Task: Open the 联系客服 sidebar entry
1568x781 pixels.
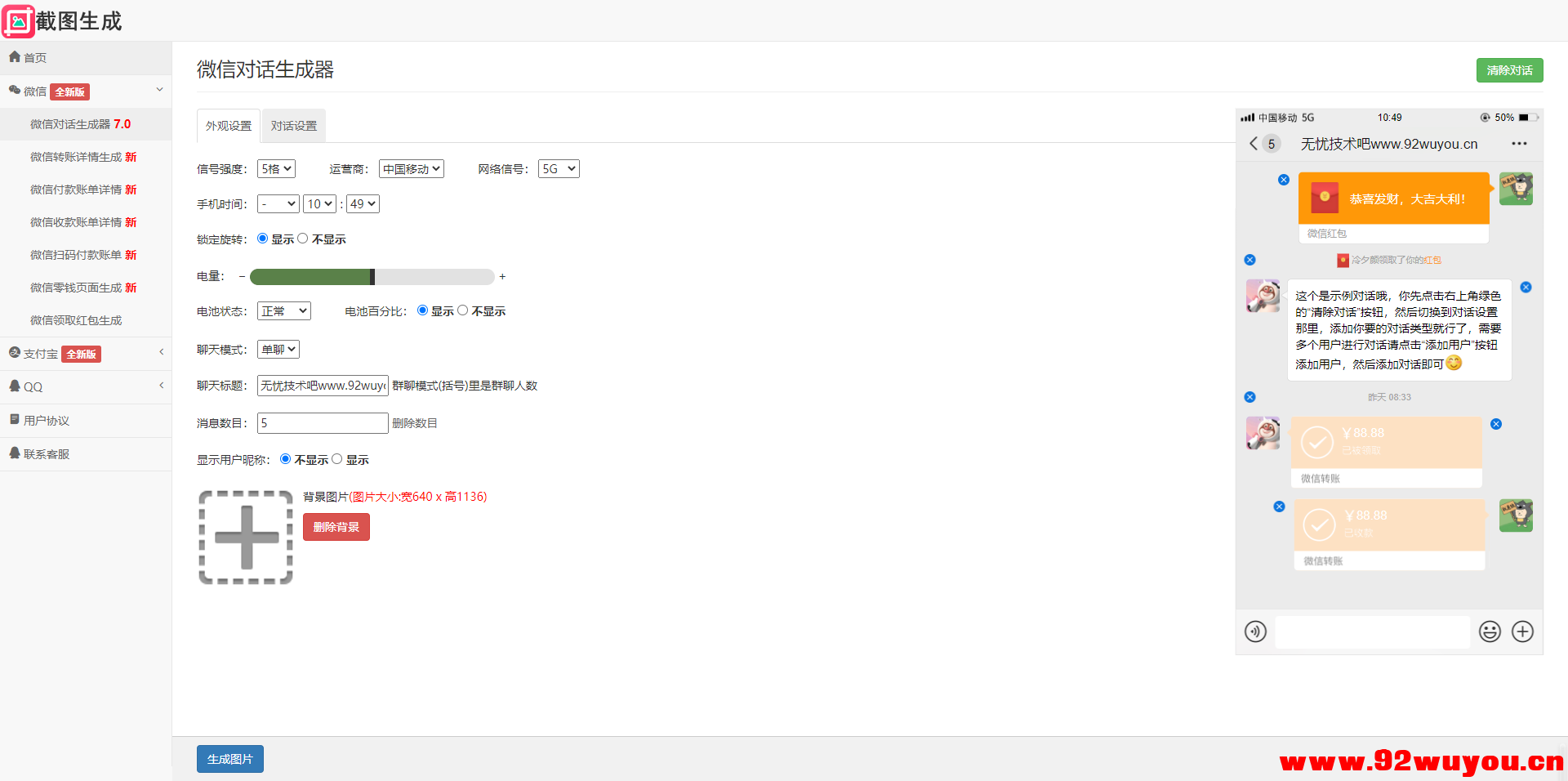Action: (x=47, y=453)
